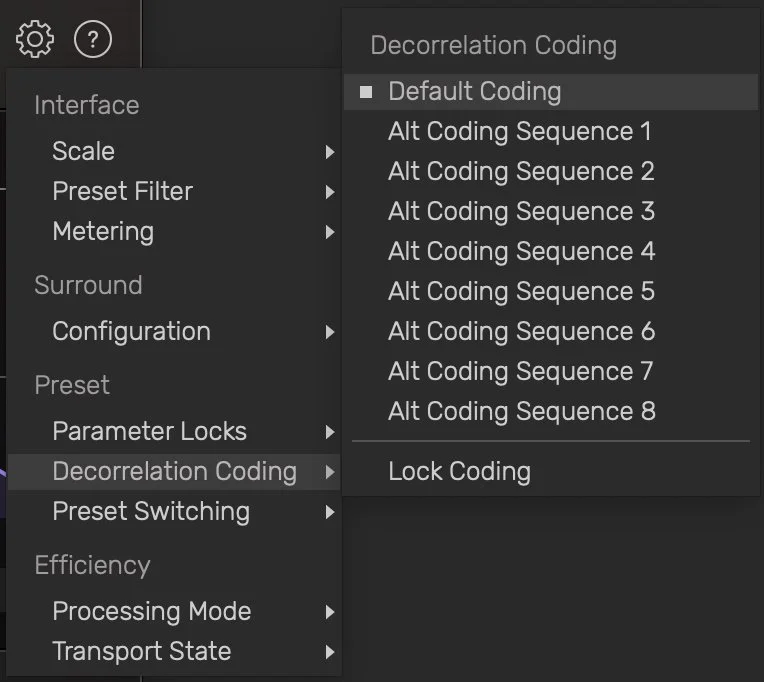The width and height of the screenshot is (764, 682).
Task: Select Default Coding option
Action: 474,92
